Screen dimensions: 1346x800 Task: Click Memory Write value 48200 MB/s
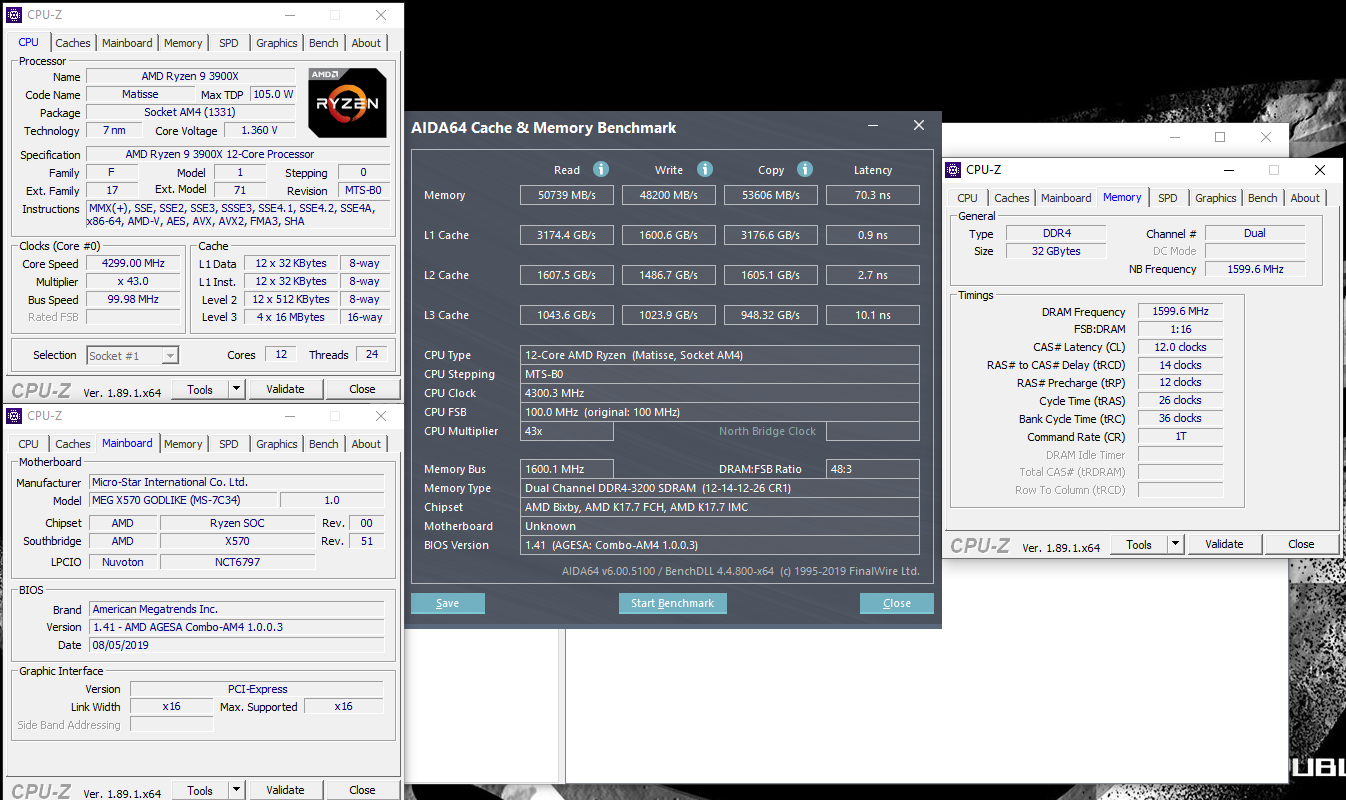[669, 195]
